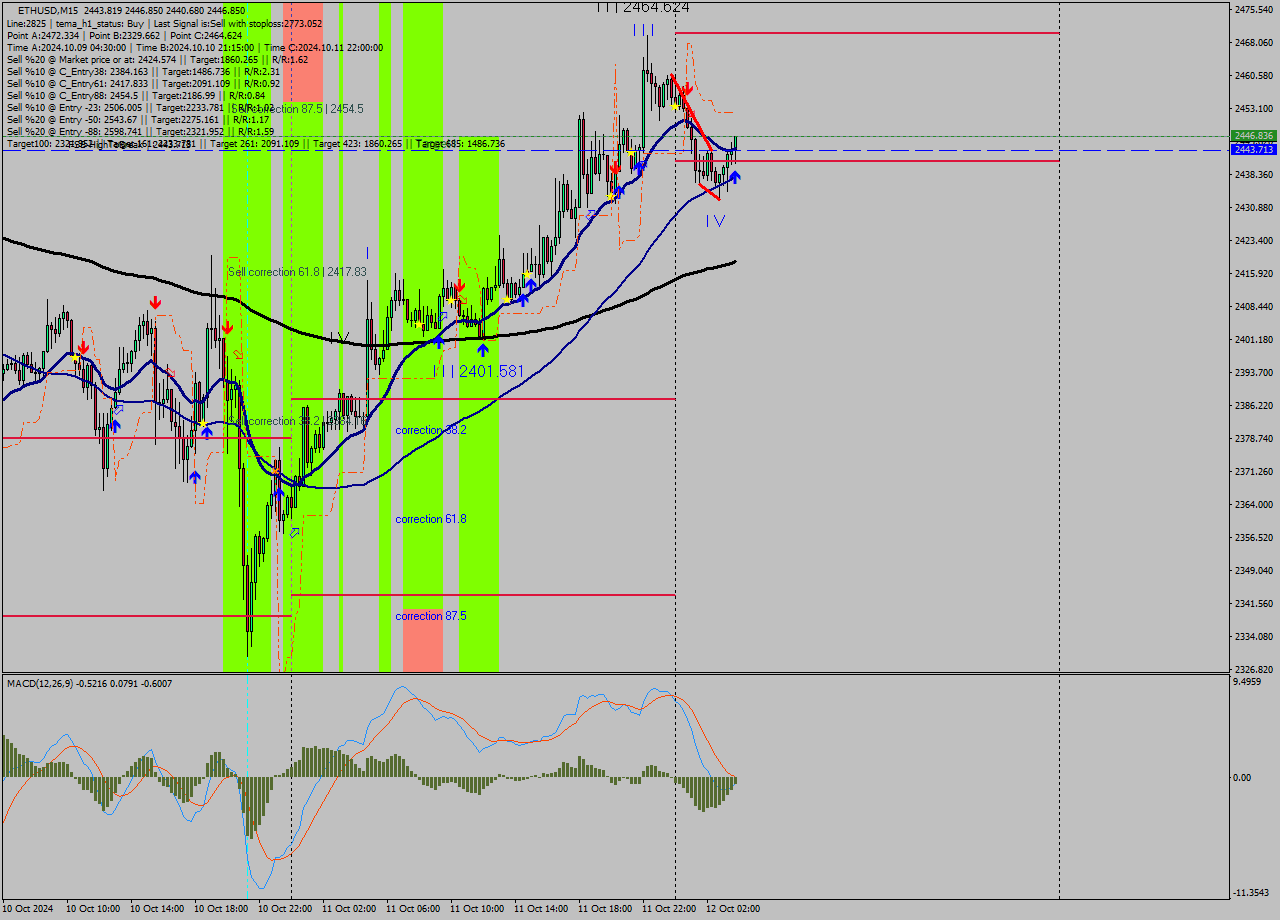Image resolution: width=1280 pixels, height=920 pixels.
Task: Click the 2460.590 price axis label
Action: (1254, 75)
